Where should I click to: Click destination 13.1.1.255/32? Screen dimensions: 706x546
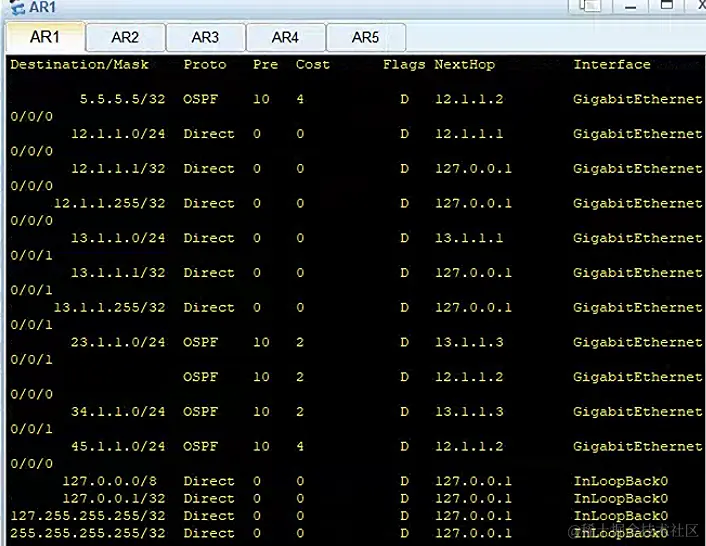[109, 307]
